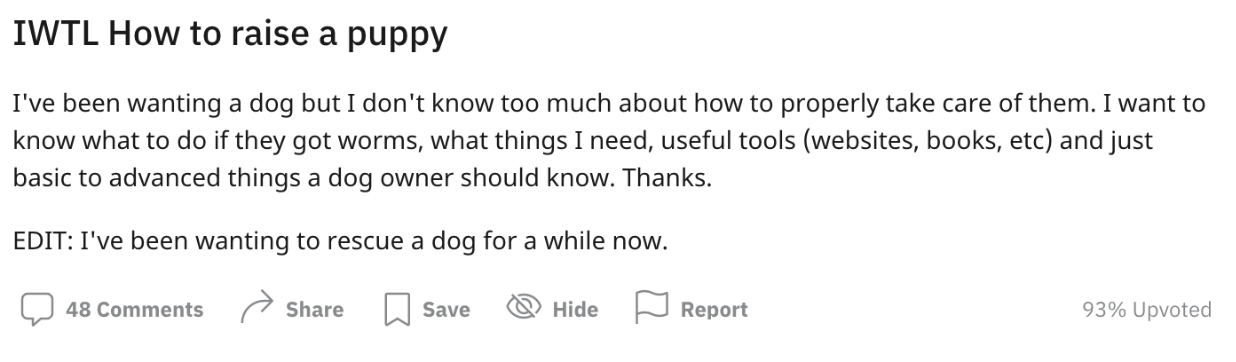Open the 48 Comments link

pos(134,310)
